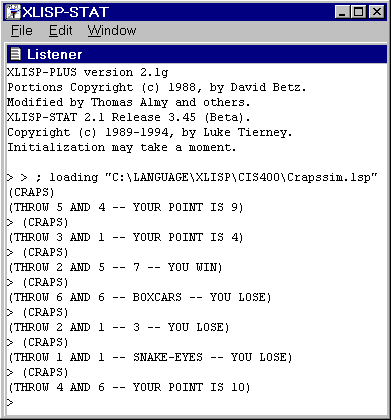Click the "BOXCARS -- YOU LOSE" output line
Image resolution: width=391 pixels, height=420 pixels.
tap(140, 297)
